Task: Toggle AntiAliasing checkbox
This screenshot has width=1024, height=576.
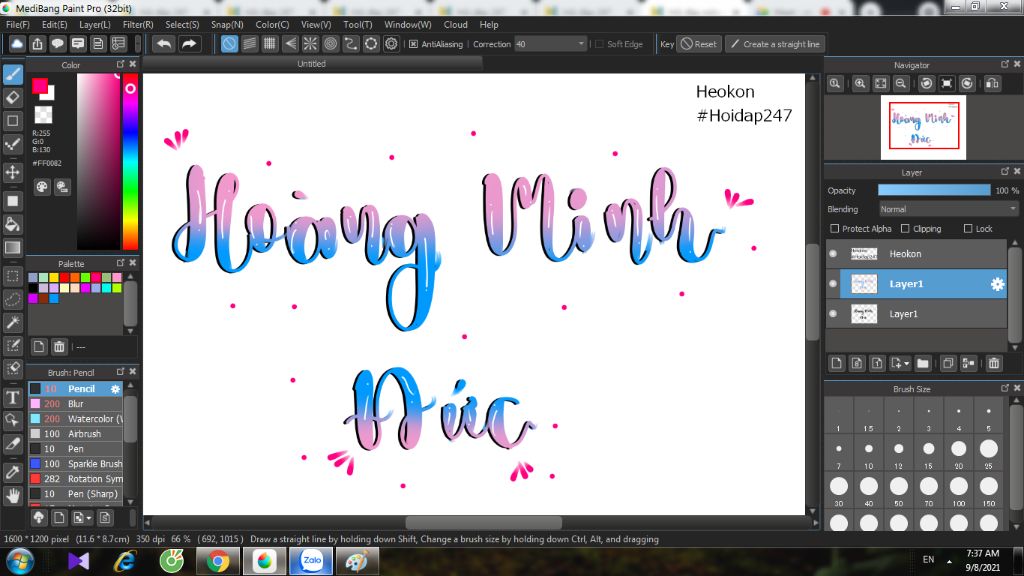Action: (413, 44)
